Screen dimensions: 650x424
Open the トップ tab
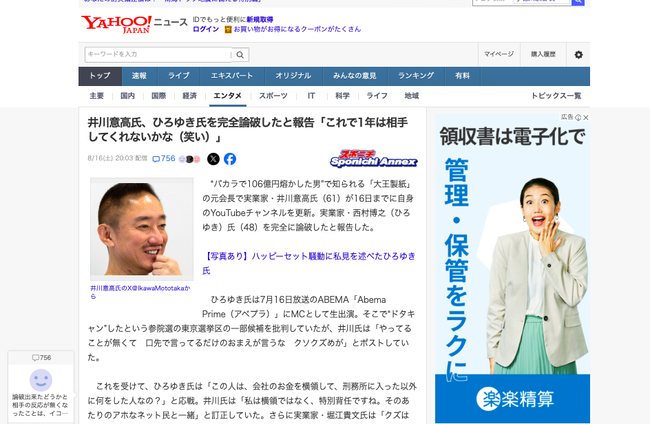[x=100, y=76]
